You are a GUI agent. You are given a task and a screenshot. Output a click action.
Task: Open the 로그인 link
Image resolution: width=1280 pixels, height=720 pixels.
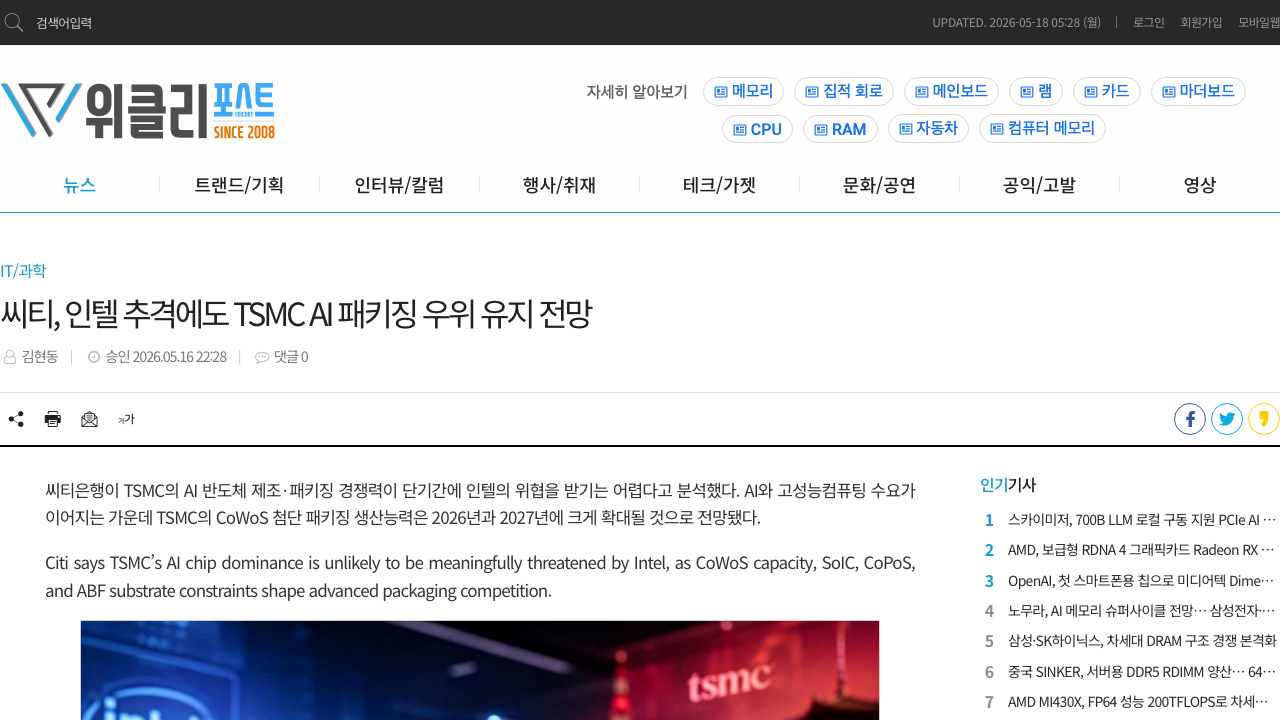1149,22
